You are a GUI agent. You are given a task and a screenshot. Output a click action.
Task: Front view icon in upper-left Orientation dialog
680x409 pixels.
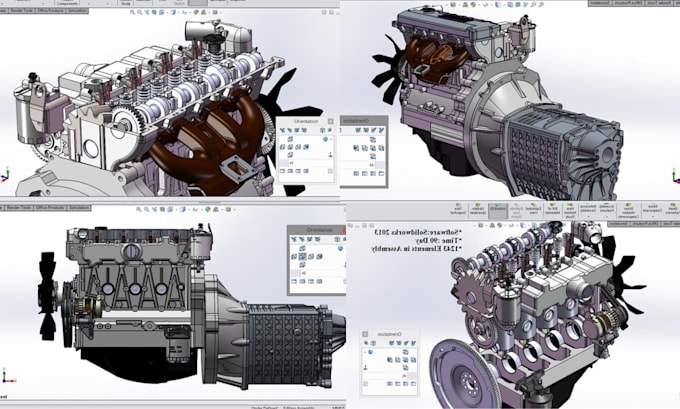[x=290, y=147]
